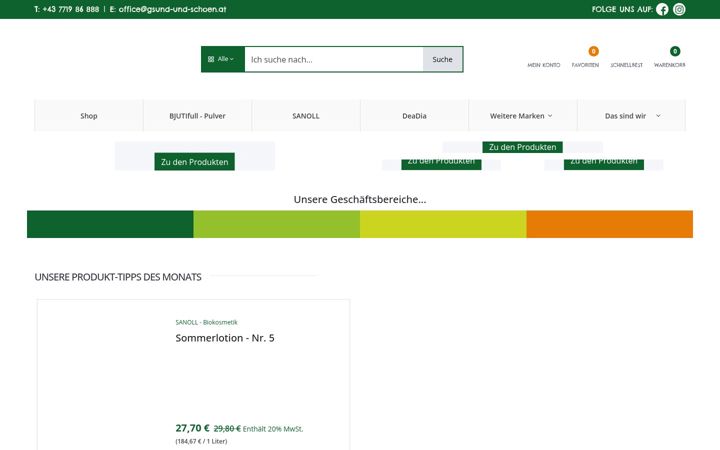
Task: Select the light green business area block
Action: [x=276, y=224]
